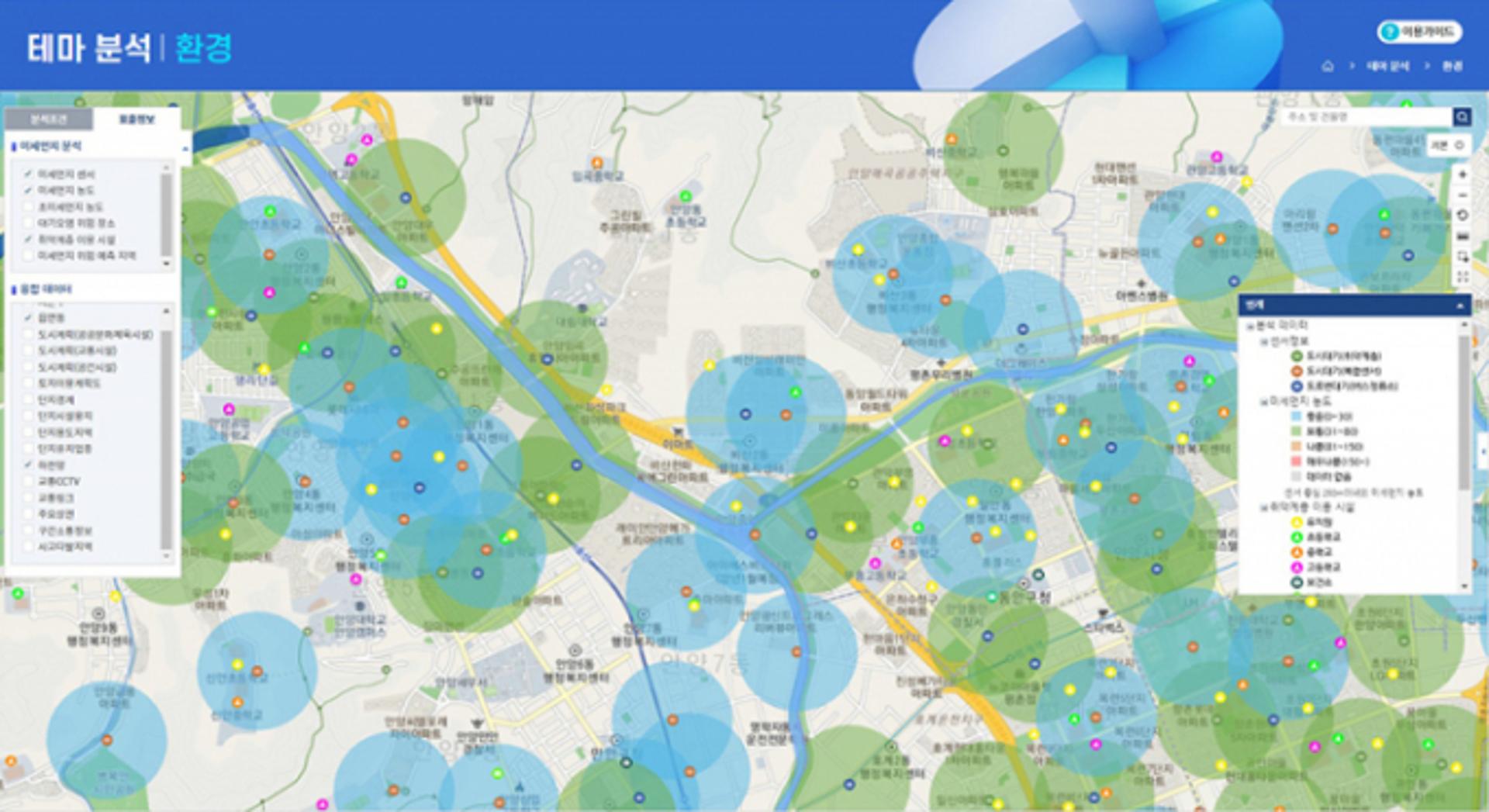
Task: Enable 단지경계 layer
Action: pos(29,400)
